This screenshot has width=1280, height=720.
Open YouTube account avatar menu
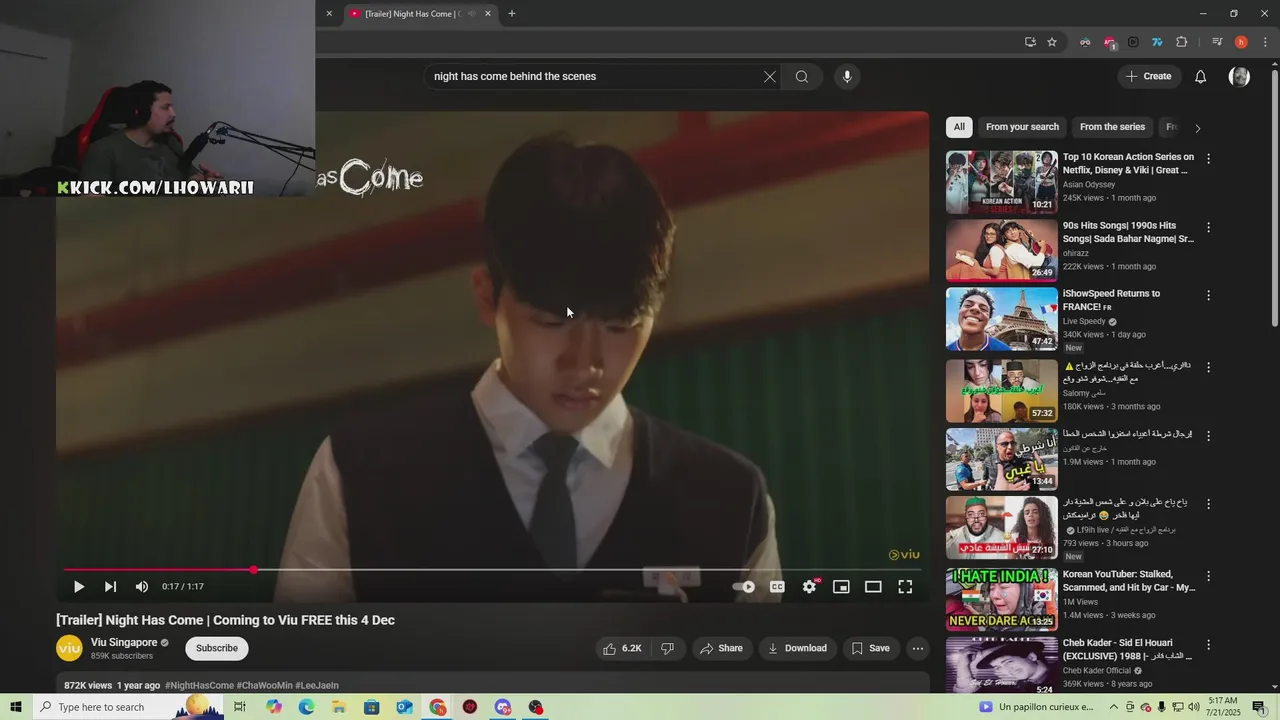(x=1239, y=77)
